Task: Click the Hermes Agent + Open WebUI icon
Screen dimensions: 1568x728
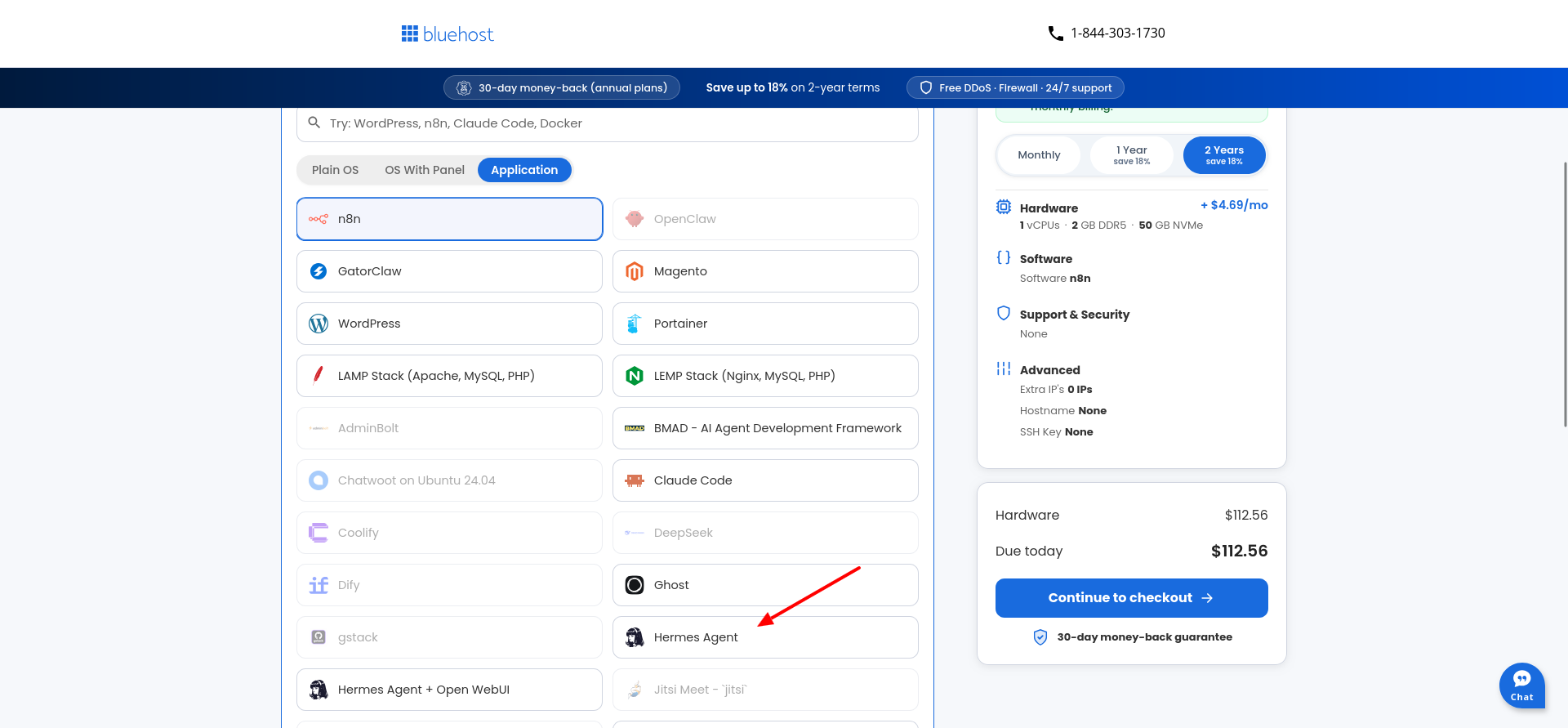Action: [x=318, y=690]
